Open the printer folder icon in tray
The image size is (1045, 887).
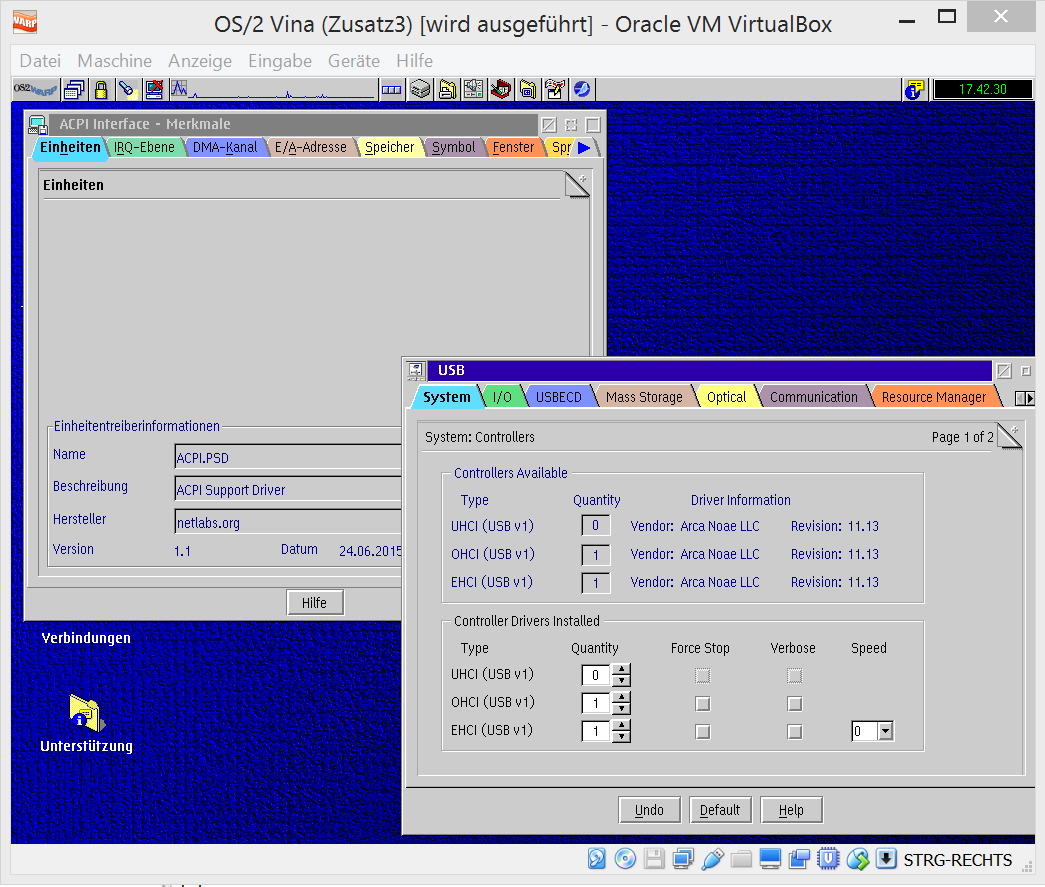click(x=447, y=89)
